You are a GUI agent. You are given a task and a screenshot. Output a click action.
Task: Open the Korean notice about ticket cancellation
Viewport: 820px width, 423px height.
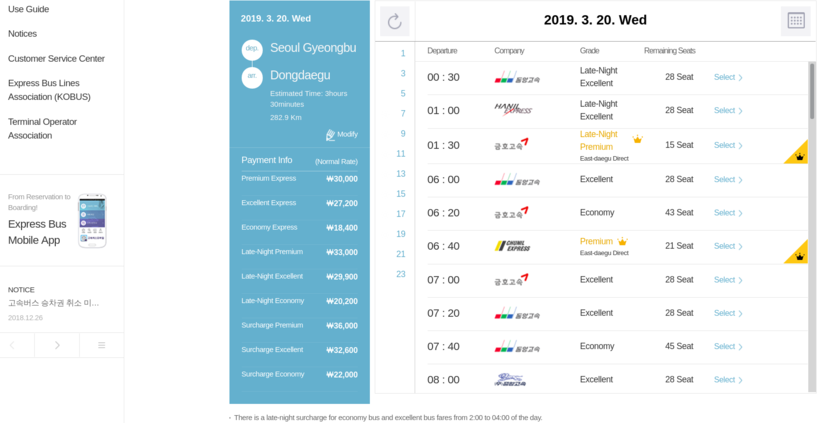coord(54,303)
